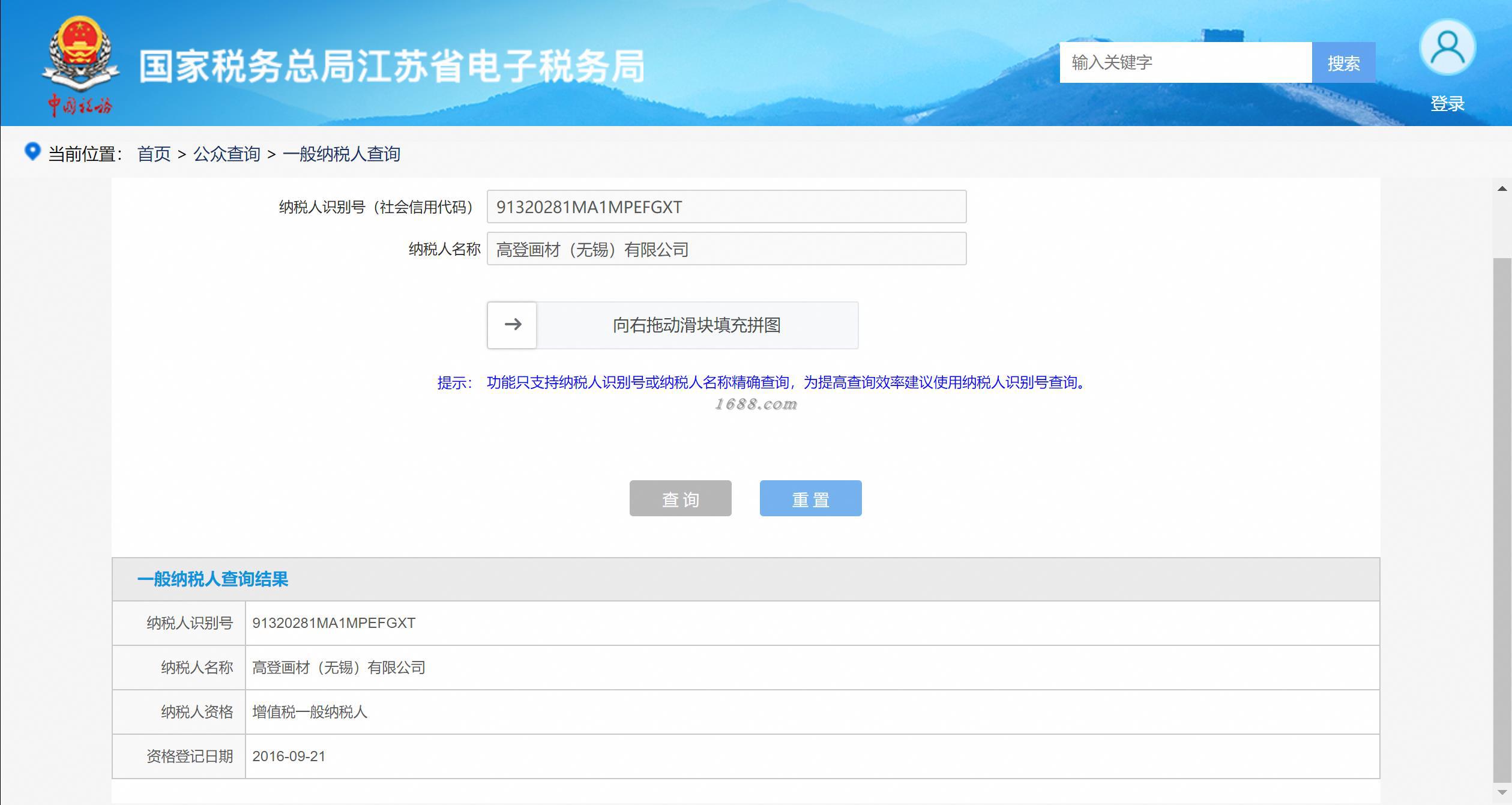Click scrollbar down arrow
1512x805 pixels.
[x=1502, y=792]
